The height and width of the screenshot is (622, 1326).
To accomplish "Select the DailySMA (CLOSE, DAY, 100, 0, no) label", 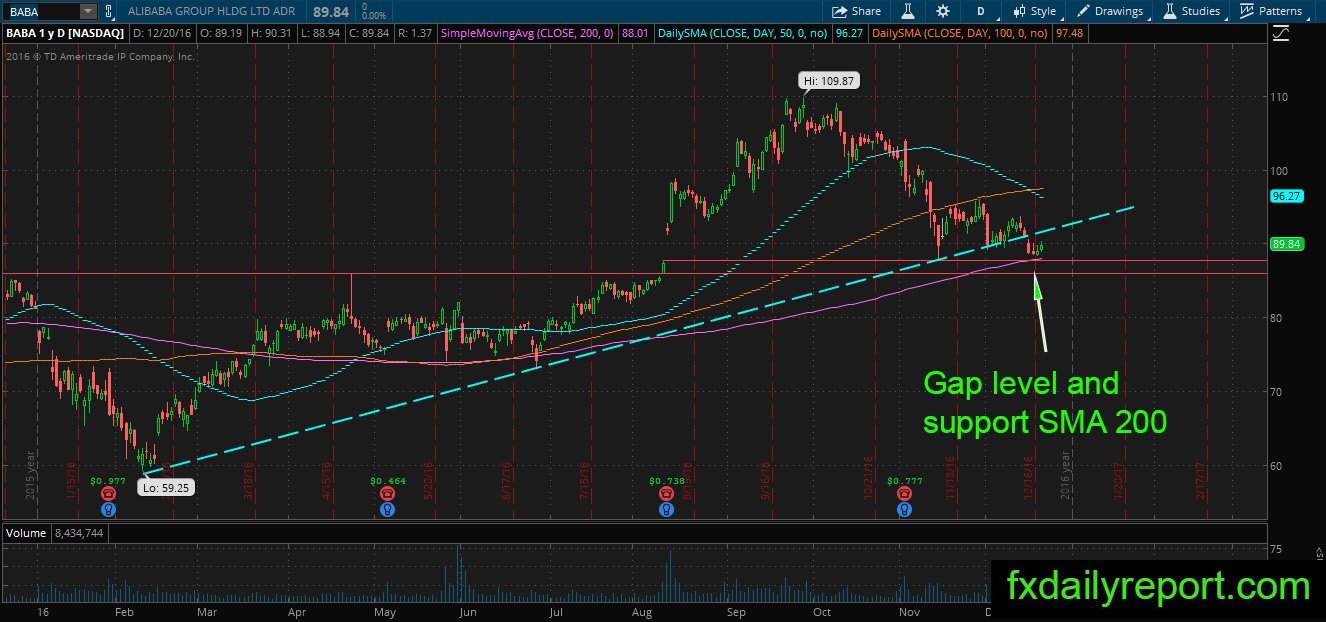I will pos(961,33).
